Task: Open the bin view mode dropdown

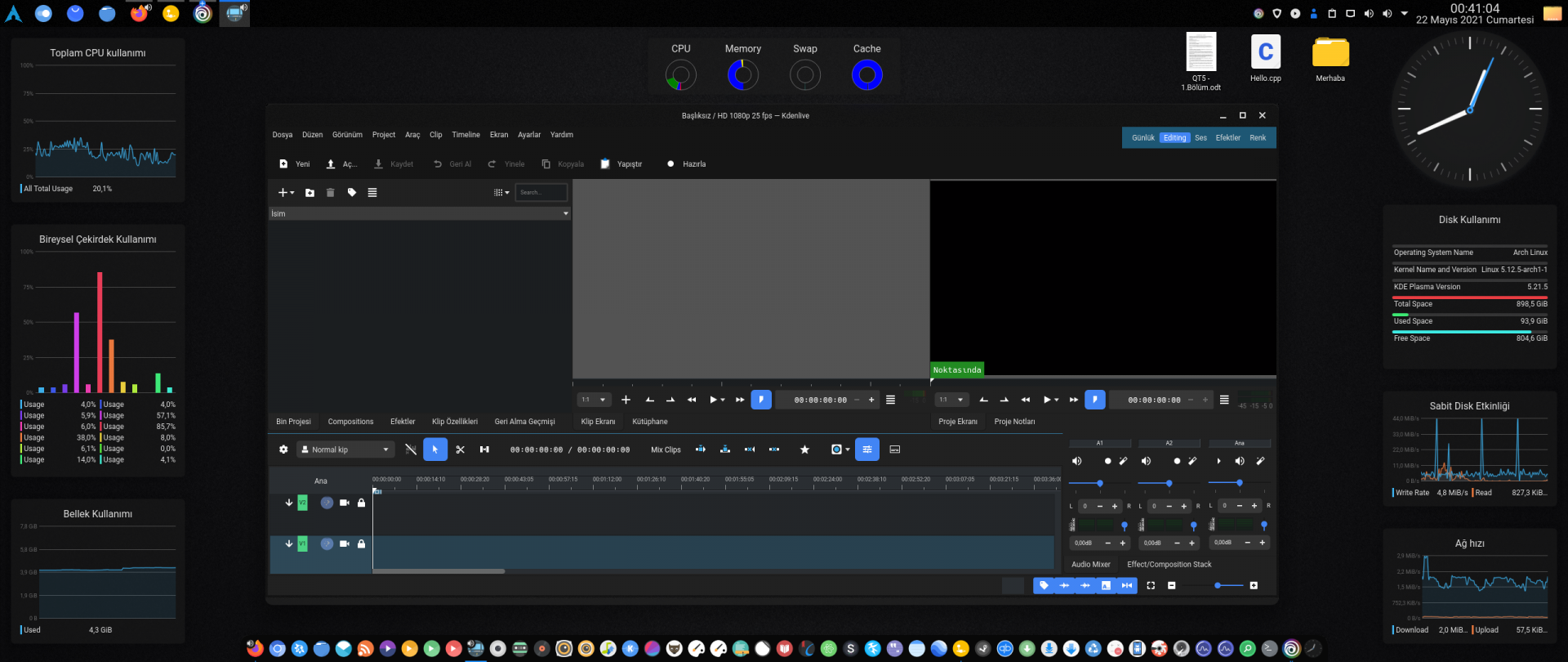Action: [501, 193]
